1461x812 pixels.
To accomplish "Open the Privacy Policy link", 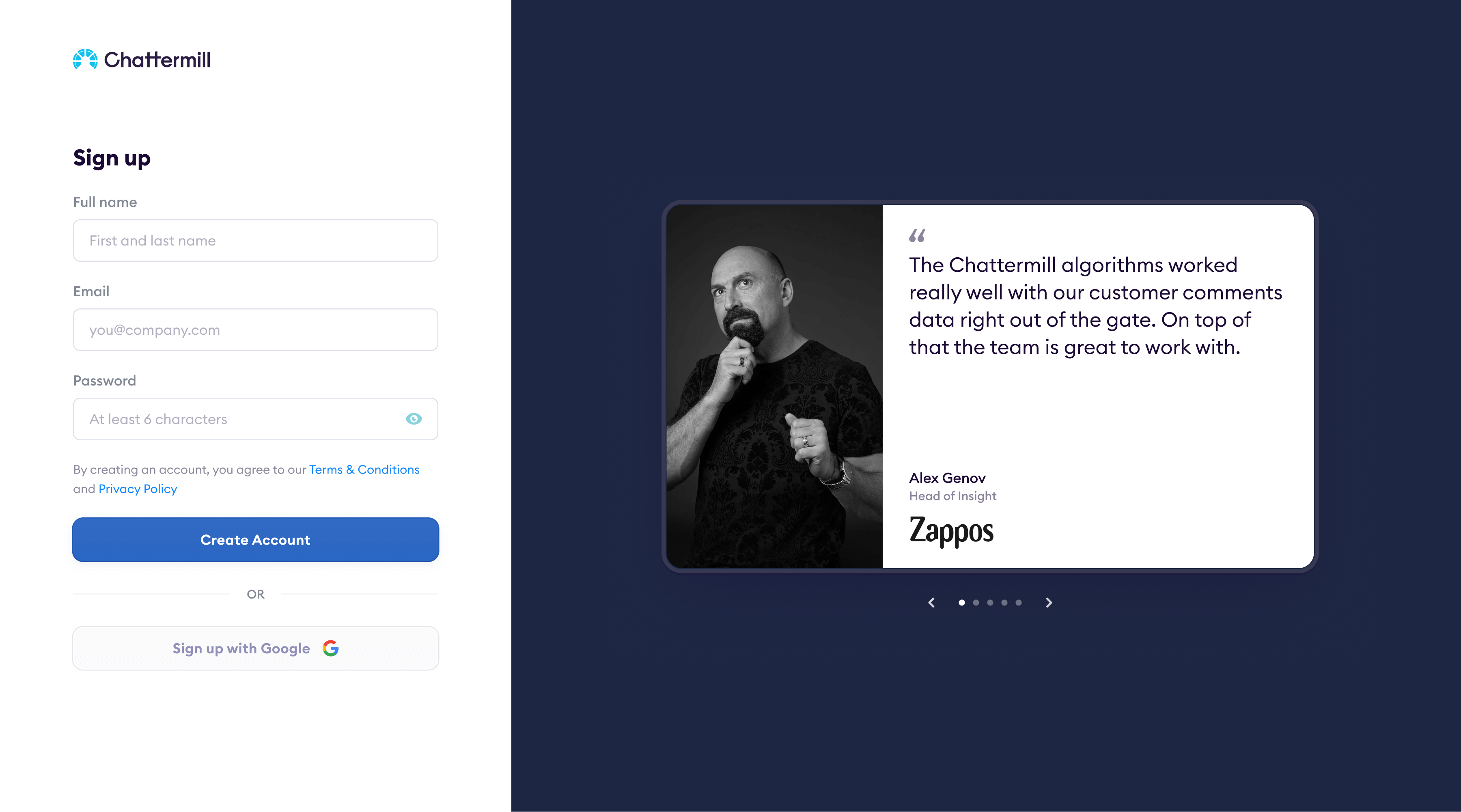I will point(137,488).
